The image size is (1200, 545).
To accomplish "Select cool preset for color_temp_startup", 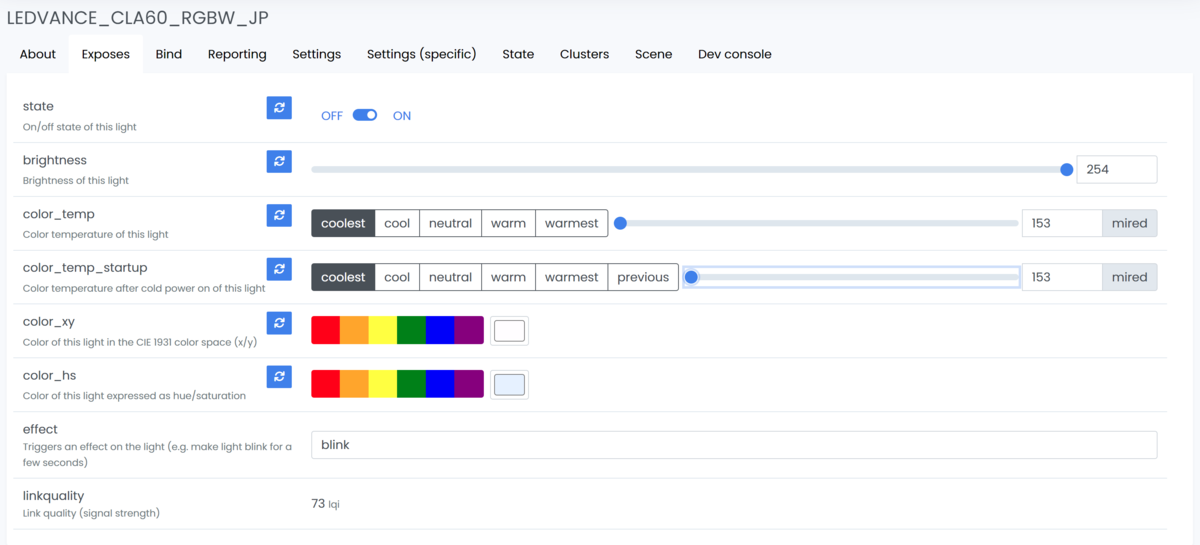I will pyautogui.click(x=397, y=277).
